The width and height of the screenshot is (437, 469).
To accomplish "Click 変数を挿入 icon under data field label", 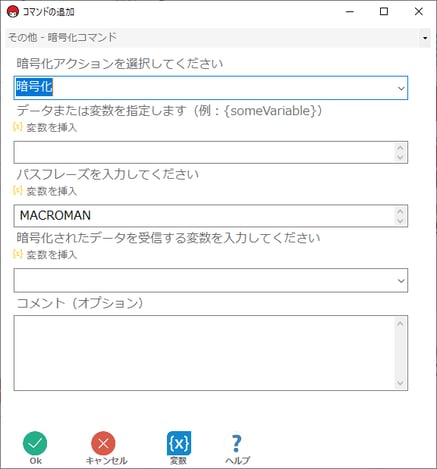I will tap(17, 127).
